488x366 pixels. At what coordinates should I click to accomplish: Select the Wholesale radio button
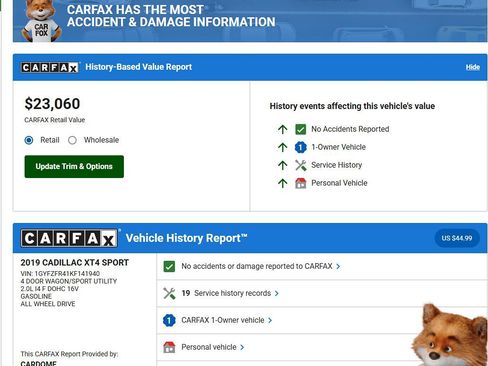[x=72, y=140]
